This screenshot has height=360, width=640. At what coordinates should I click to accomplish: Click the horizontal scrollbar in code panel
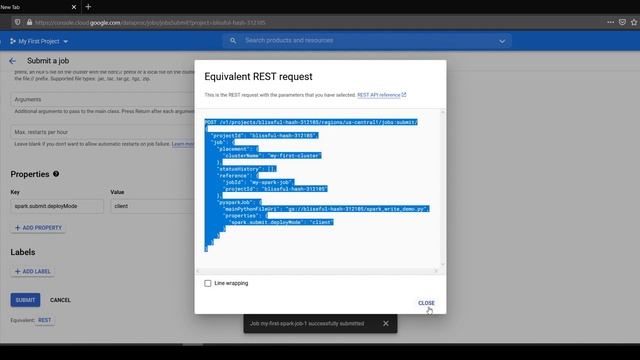point(317,271)
